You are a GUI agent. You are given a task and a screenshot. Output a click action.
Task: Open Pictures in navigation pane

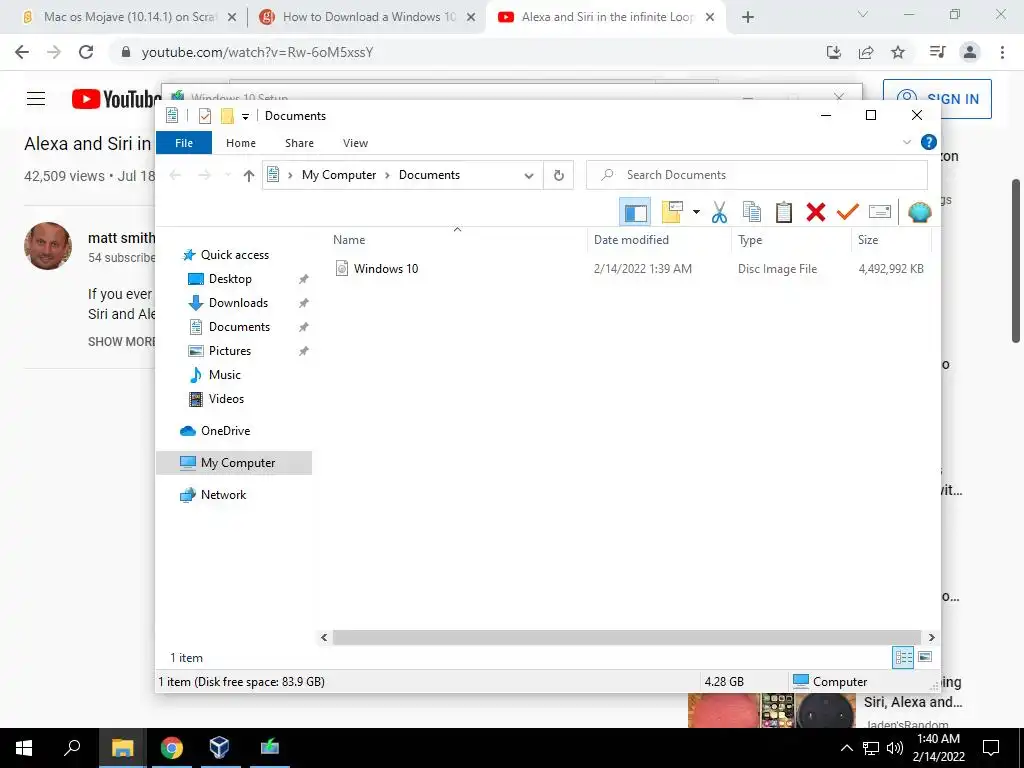tap(229, 351)
